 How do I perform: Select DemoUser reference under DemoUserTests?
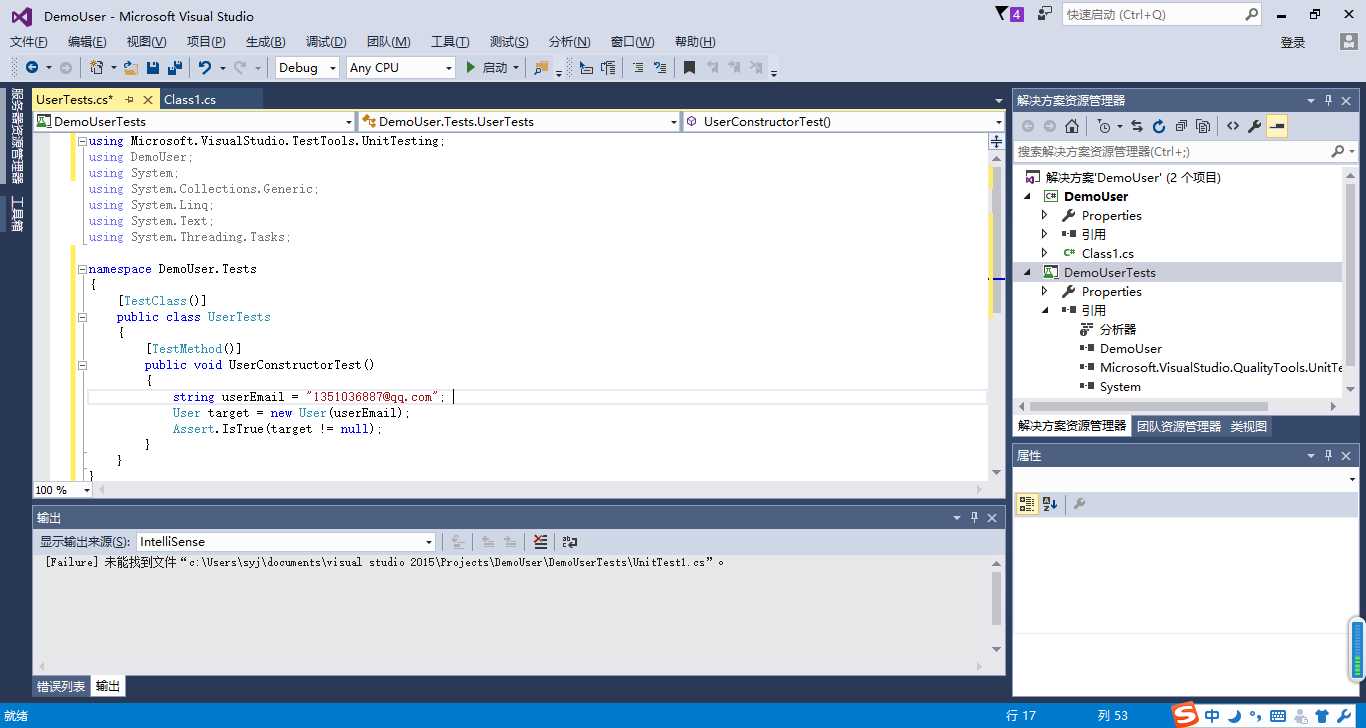click(1131, 348)
